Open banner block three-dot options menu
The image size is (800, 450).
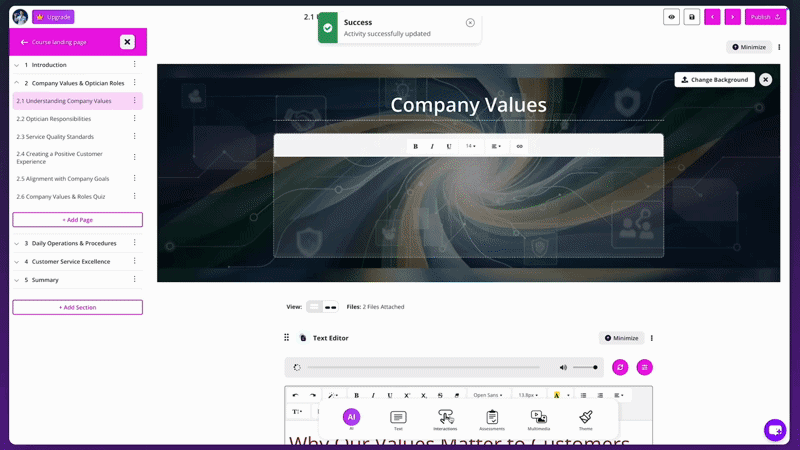click(x=779, y=47)
